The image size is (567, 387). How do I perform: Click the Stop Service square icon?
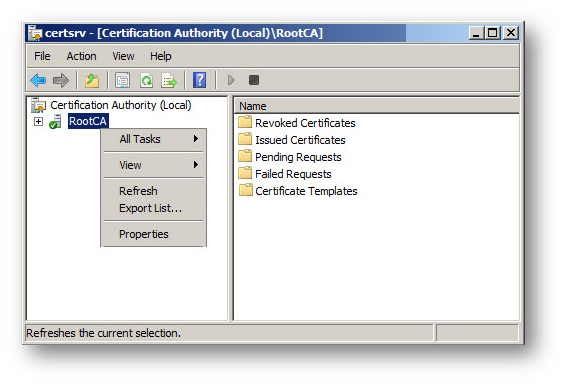(254, 80)
